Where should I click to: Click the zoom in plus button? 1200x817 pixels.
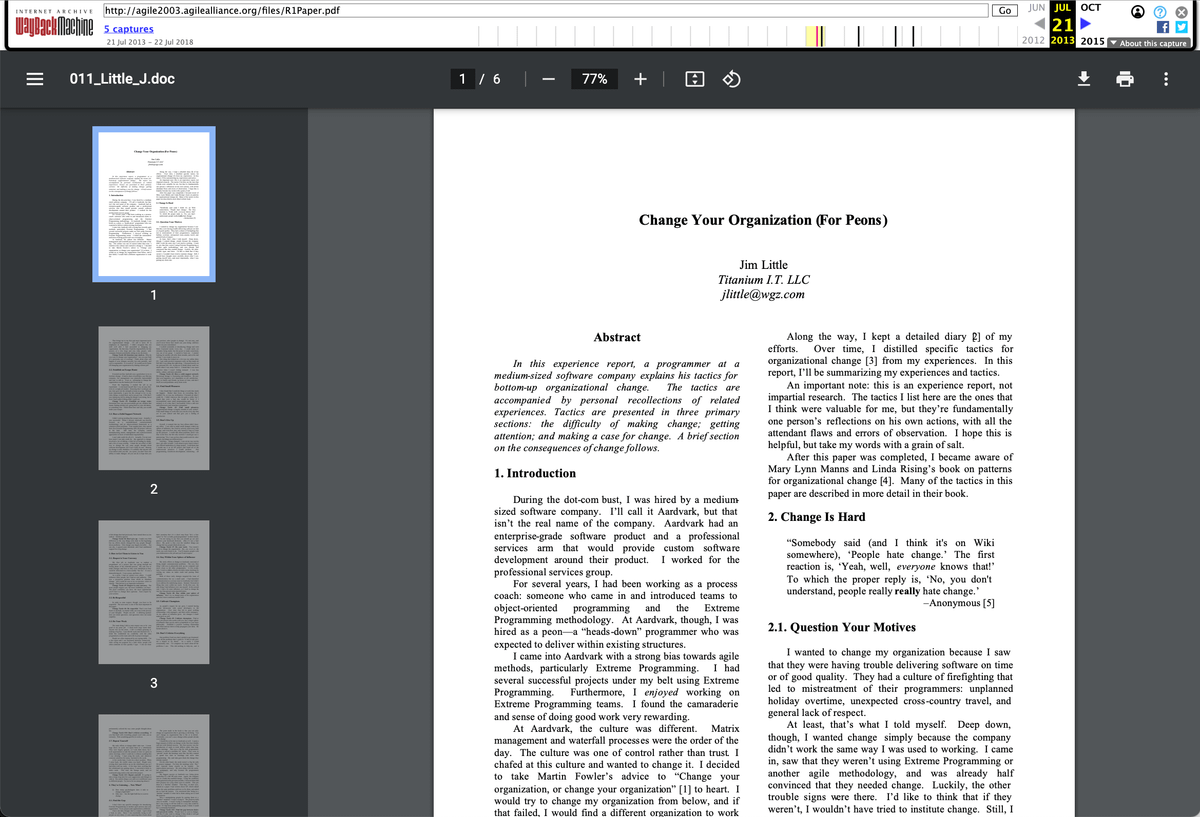tap(641, 79)
